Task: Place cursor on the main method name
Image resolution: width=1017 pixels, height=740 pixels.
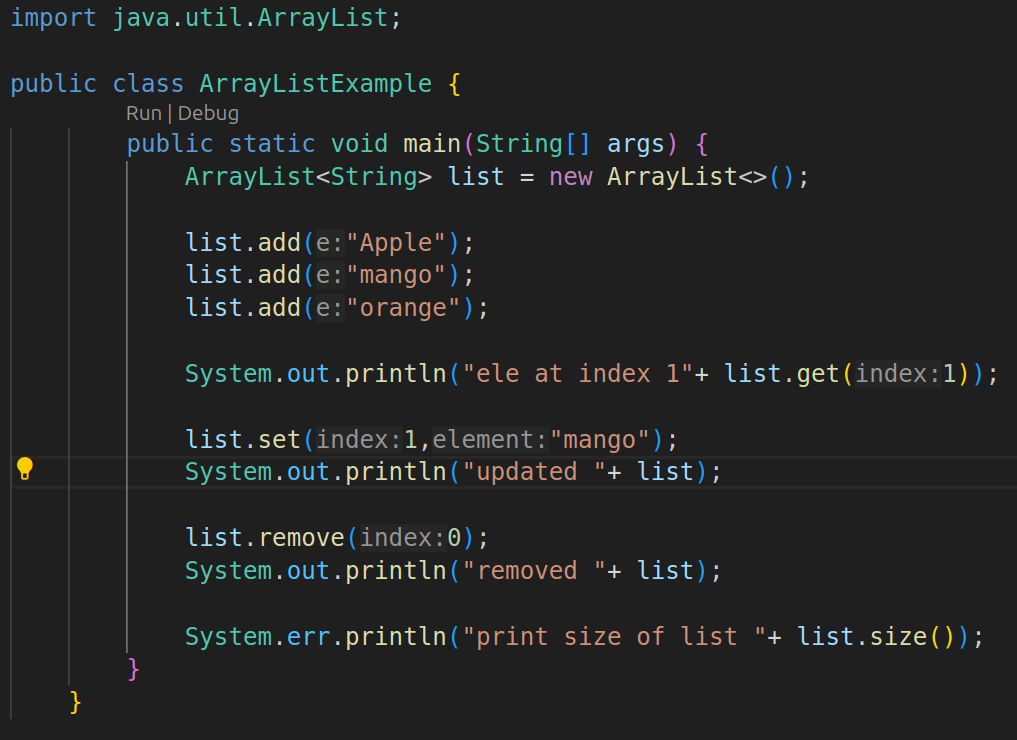Action: [431, 143]
